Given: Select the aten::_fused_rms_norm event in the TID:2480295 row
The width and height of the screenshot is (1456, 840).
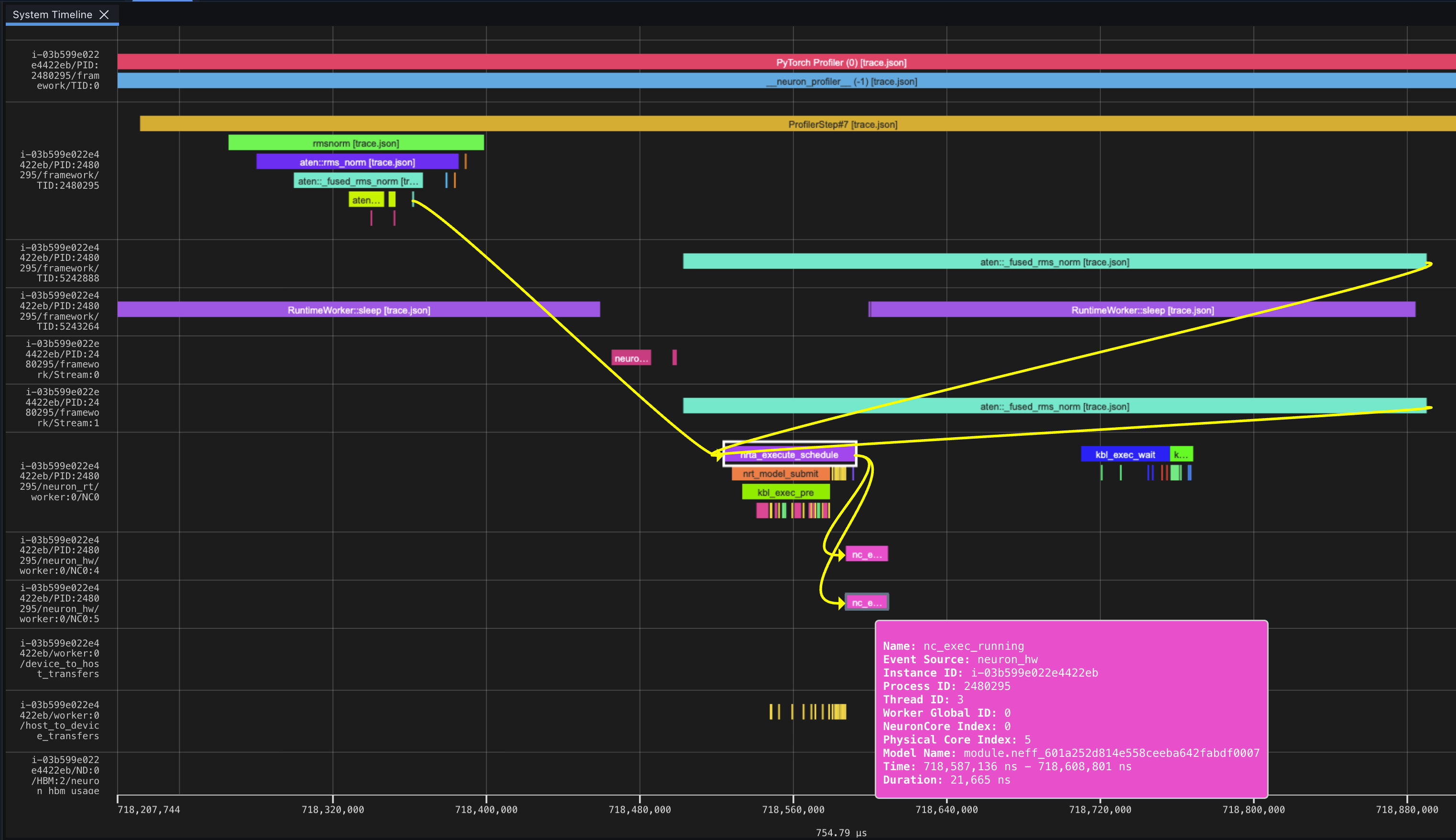Looking at the screenshot, I should (359, 181).
